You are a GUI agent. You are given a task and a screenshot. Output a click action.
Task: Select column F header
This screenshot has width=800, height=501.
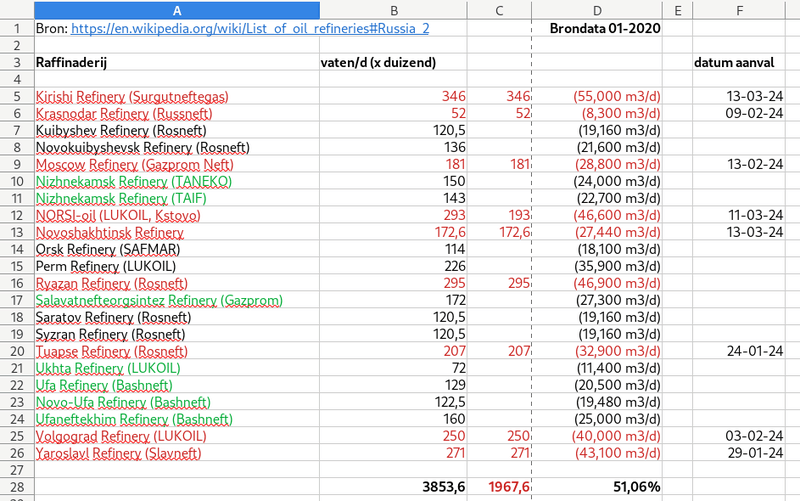click(739, 11)
